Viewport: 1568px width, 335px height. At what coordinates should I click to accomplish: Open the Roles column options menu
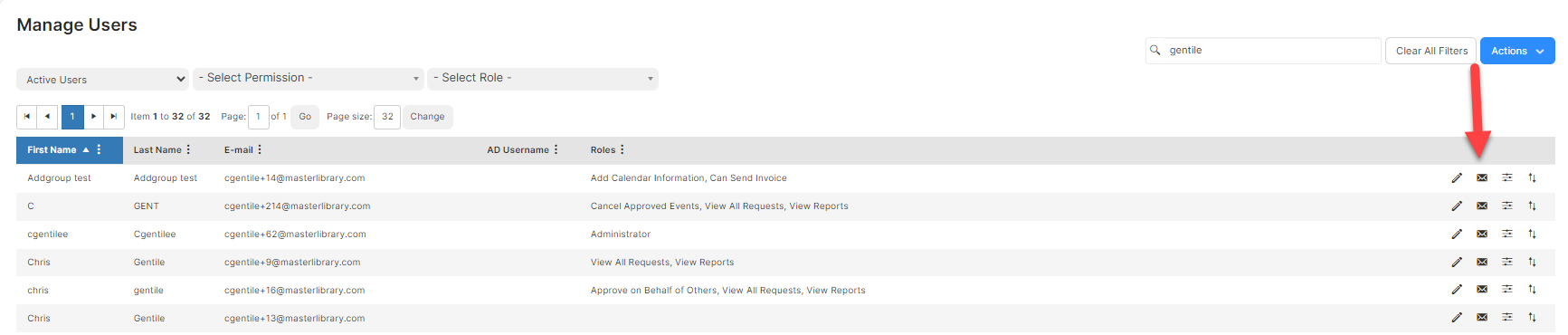tap(622, 150)
